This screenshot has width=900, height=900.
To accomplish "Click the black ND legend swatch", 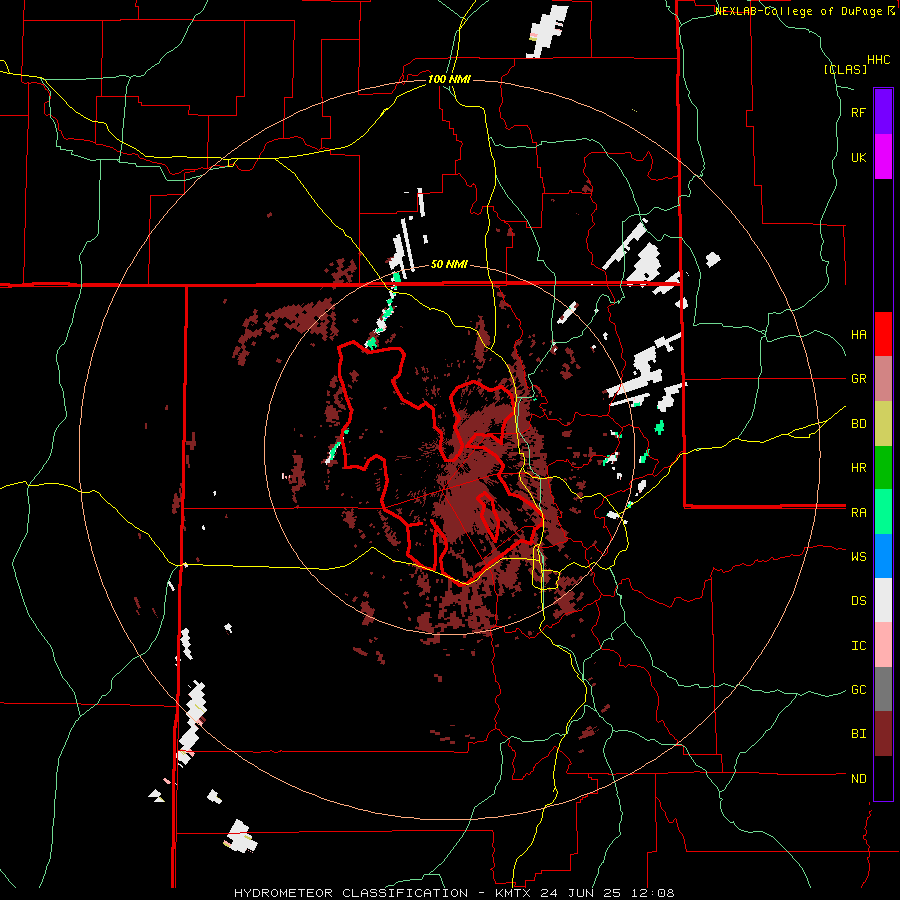I will 883,778.
